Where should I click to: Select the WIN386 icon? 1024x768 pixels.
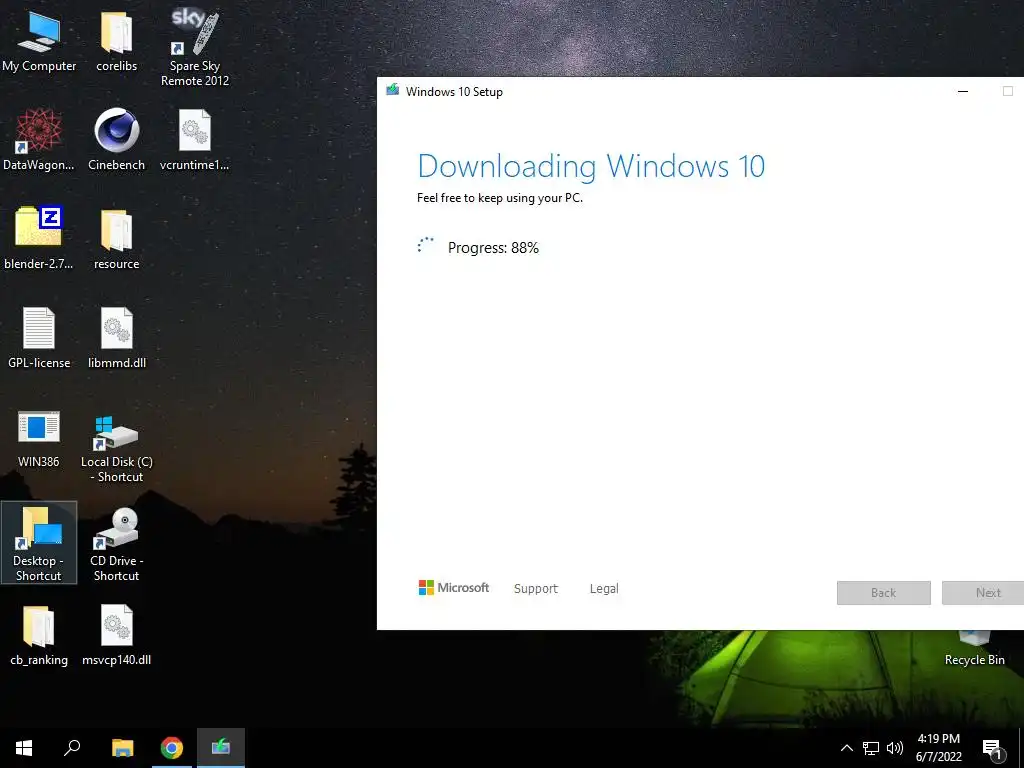39,439
